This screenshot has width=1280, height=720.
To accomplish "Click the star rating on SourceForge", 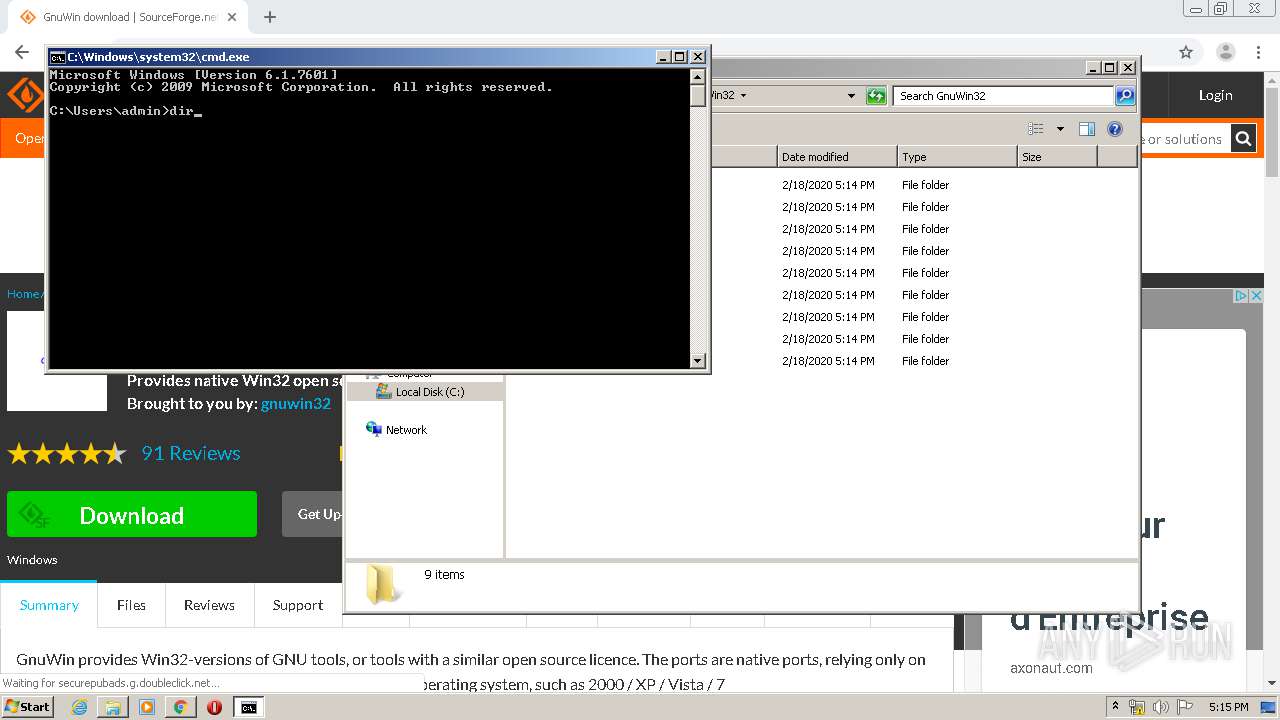I will (67, 454).
